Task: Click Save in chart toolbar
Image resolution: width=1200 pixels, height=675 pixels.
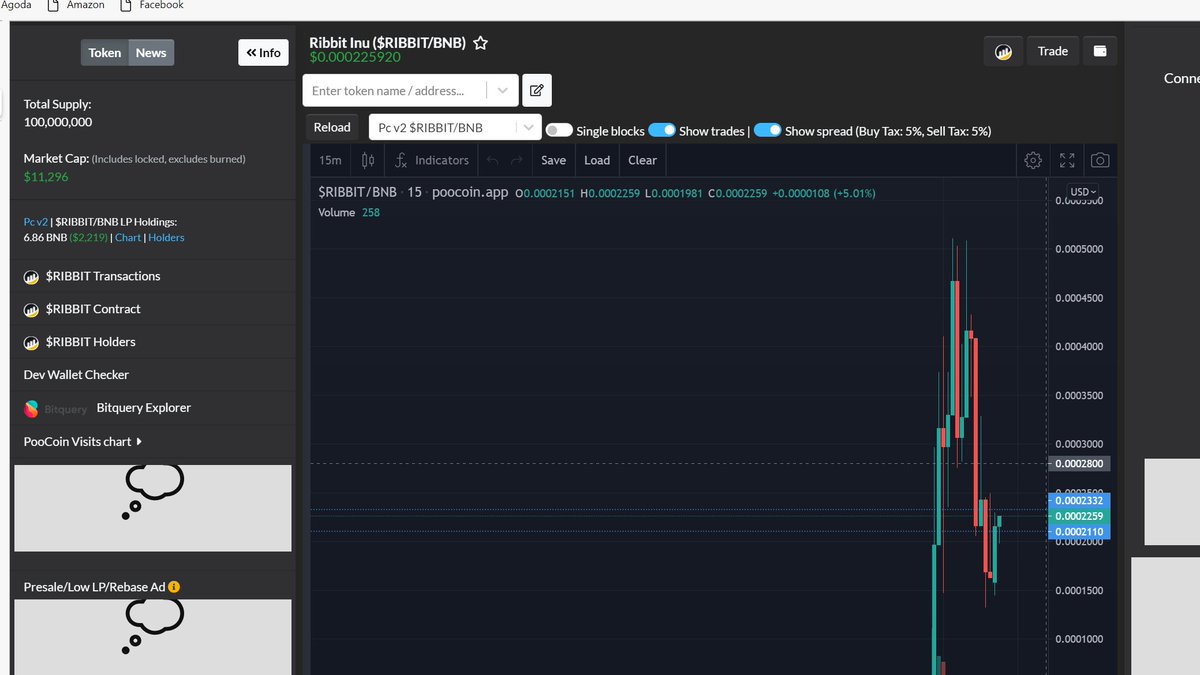Action: click(553, 160)
